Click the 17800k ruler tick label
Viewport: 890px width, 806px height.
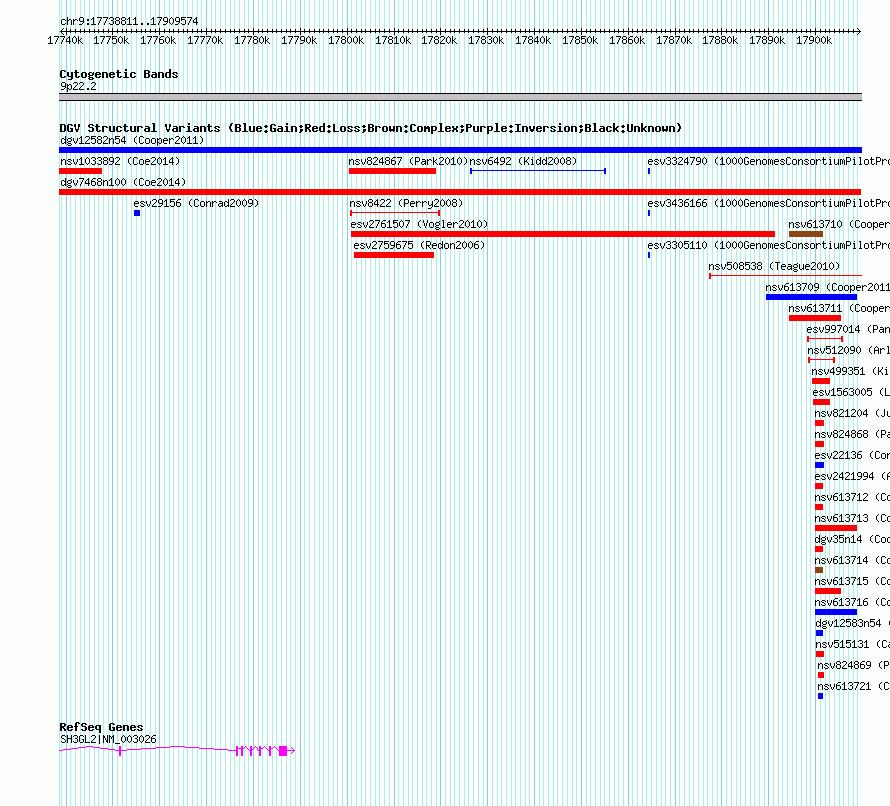(346, 40)
